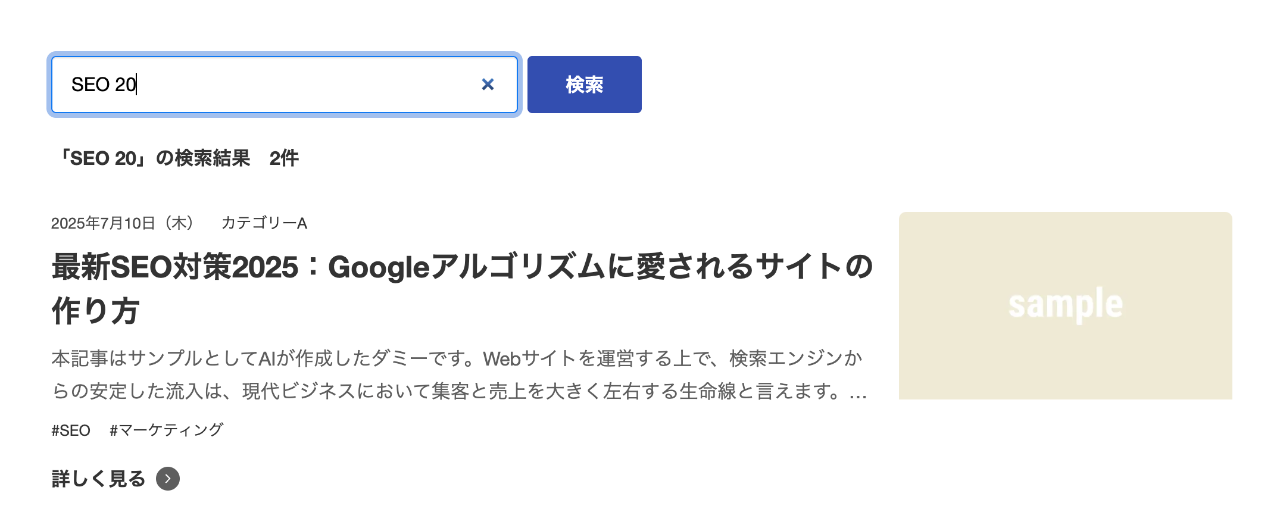Follow the 詳しく見る read-more link
Image resolution: width=1280 pixels, height=519 pixels.
tap(99, 479)
